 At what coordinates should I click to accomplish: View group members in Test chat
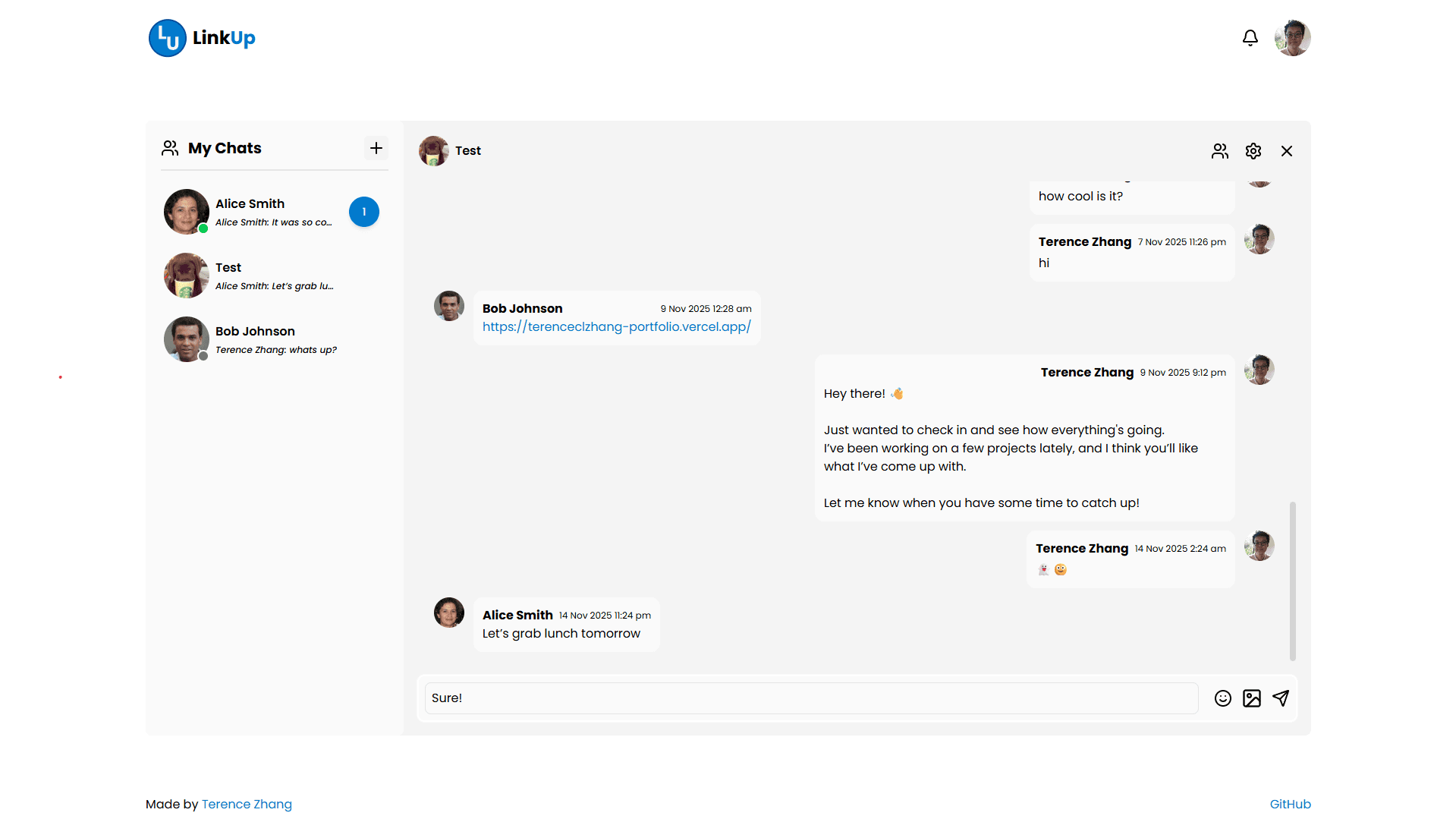click(x=1219, y=151)
